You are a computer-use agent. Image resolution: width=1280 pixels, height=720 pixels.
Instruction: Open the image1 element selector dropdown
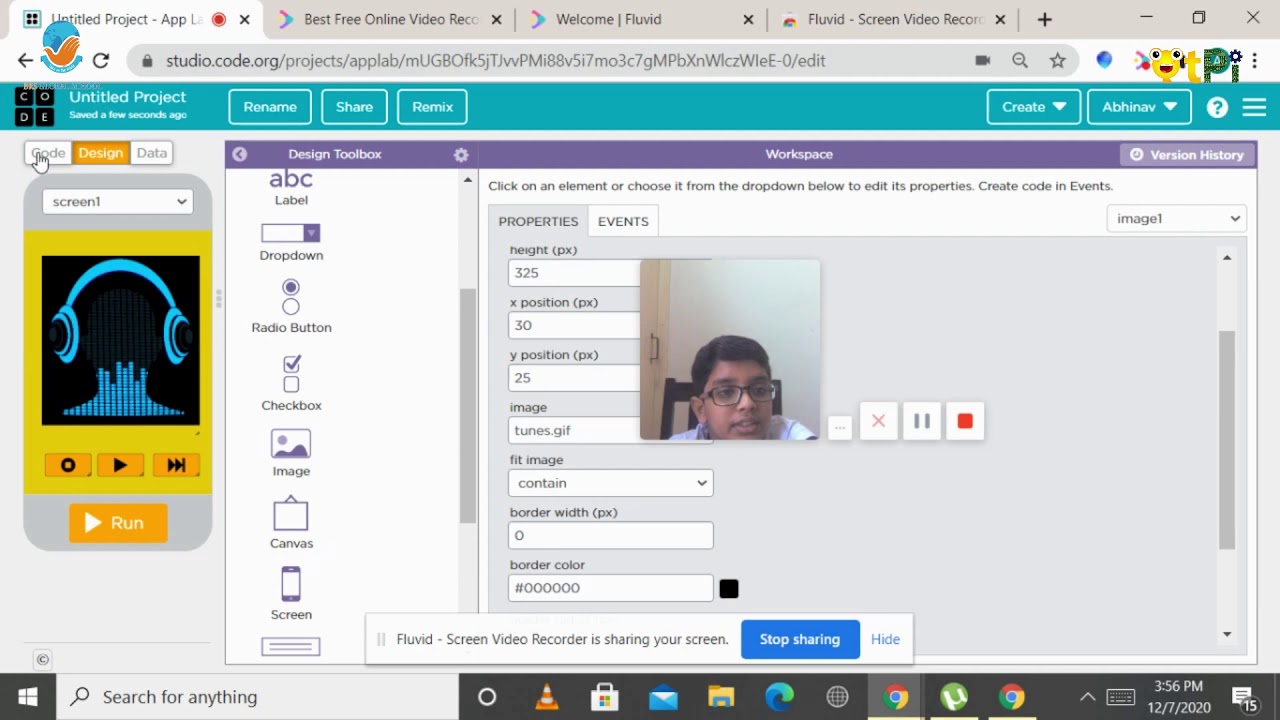[x=1177, y=218]
